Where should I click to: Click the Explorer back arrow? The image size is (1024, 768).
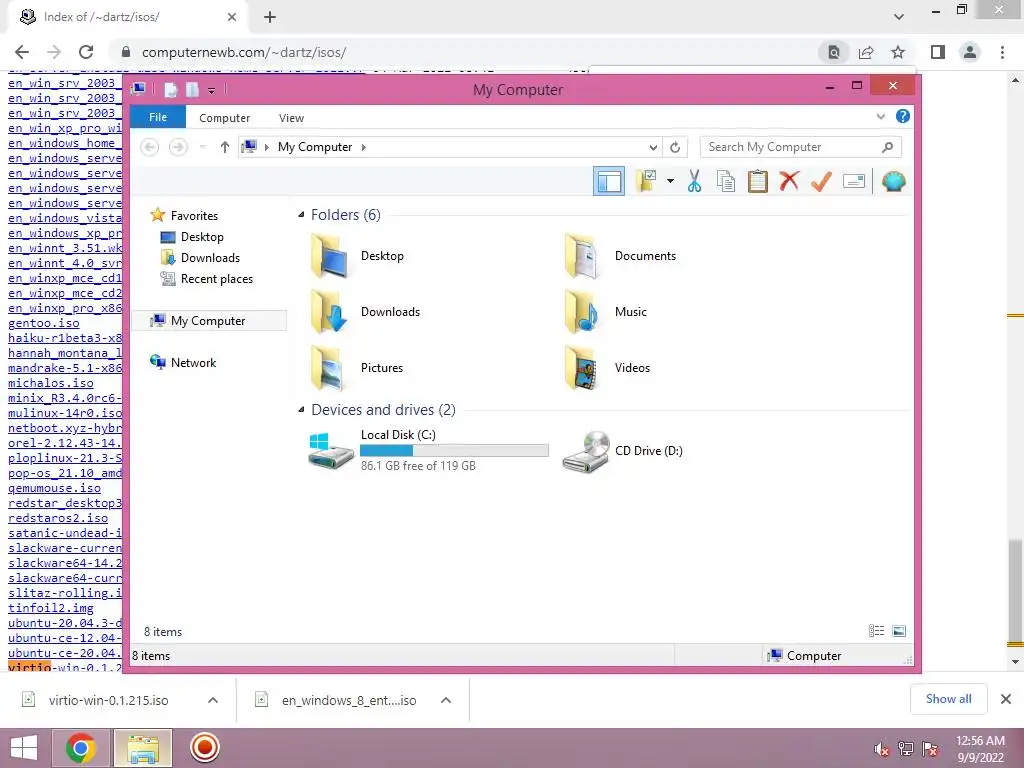click(150, 147)
